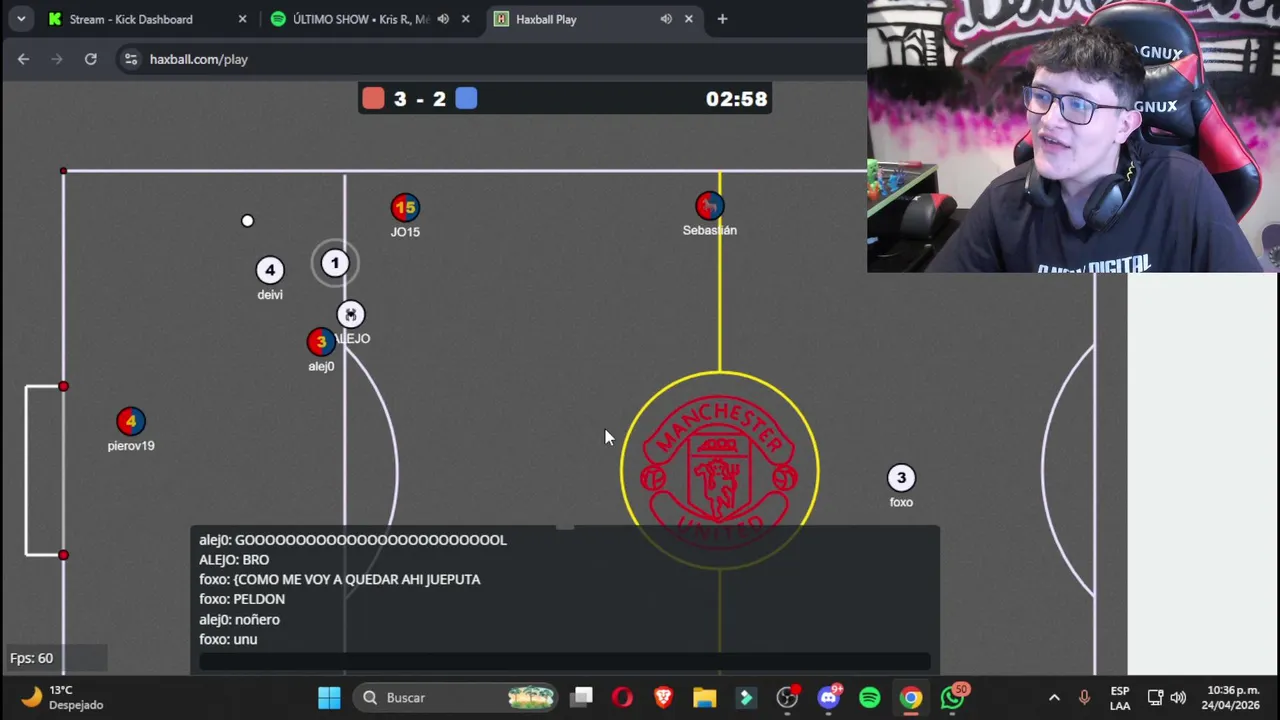Click the microphone tray icon
The image size is (1280, 720).
1085,697
